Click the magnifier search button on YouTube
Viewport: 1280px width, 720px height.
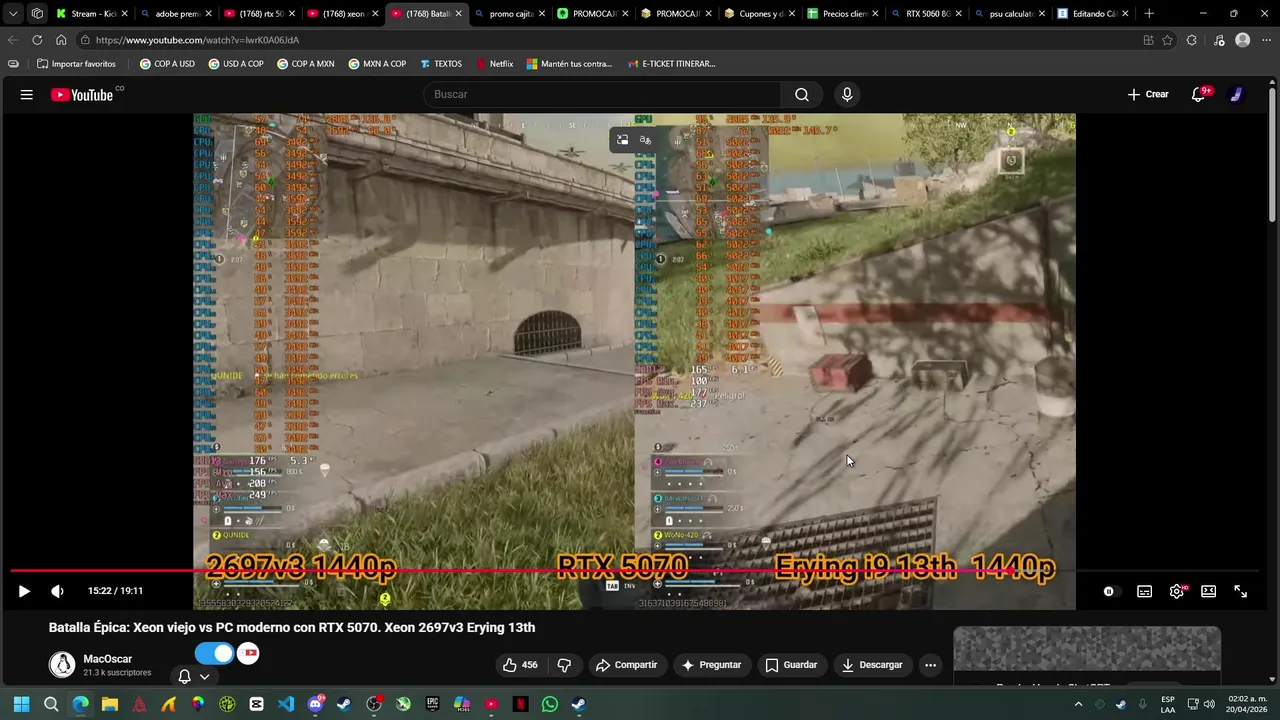[x=801, y=94]
